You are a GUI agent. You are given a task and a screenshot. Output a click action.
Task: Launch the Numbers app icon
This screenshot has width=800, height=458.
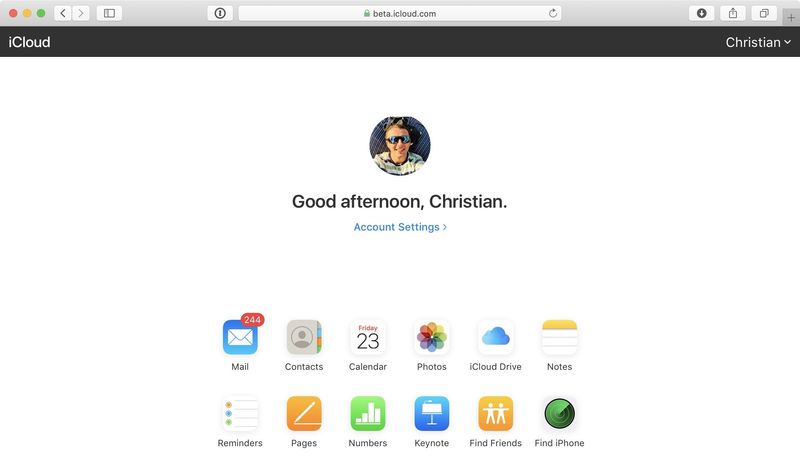[367, 414]
